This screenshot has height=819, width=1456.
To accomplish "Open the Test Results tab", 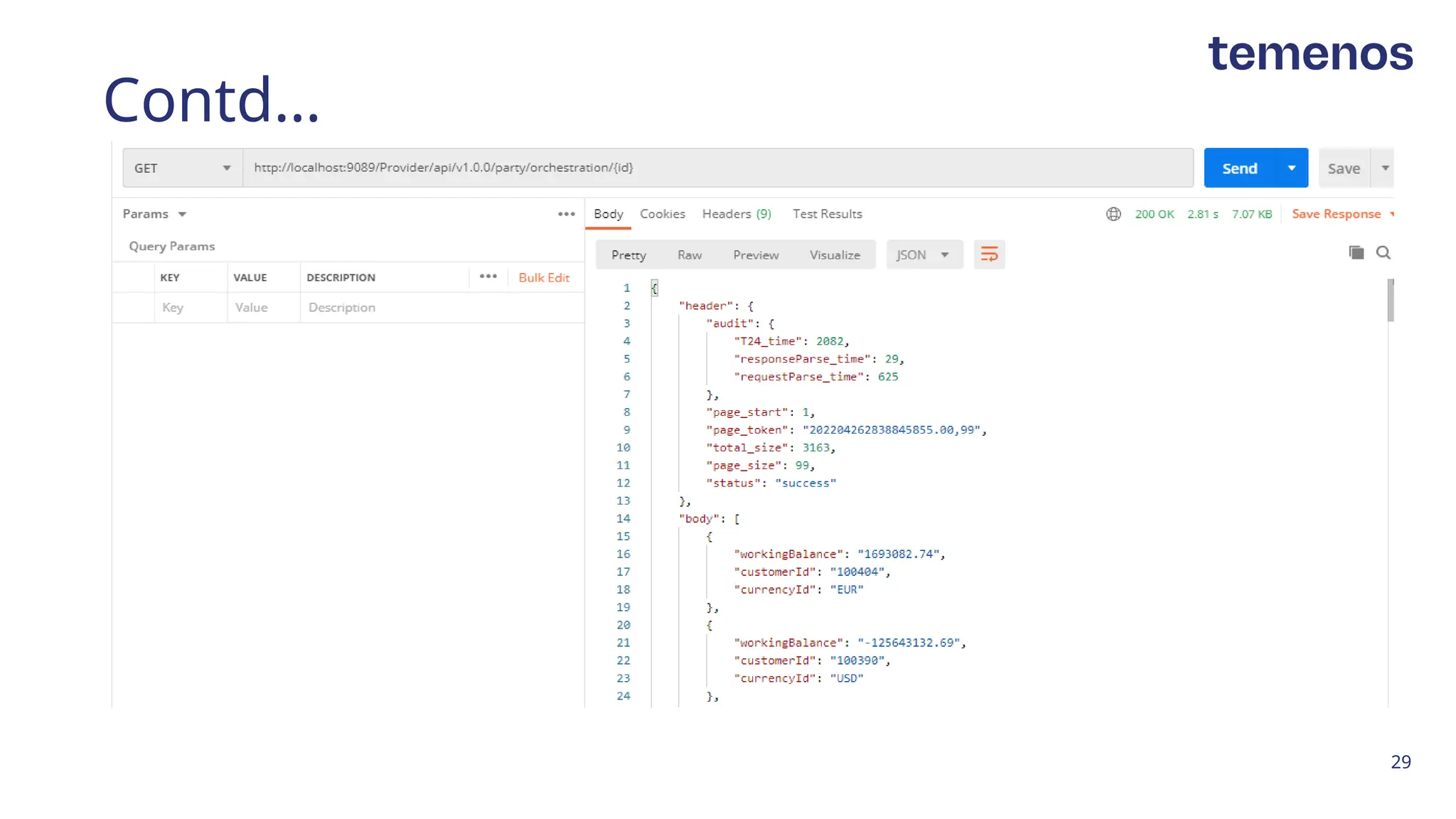I will 827,214.
